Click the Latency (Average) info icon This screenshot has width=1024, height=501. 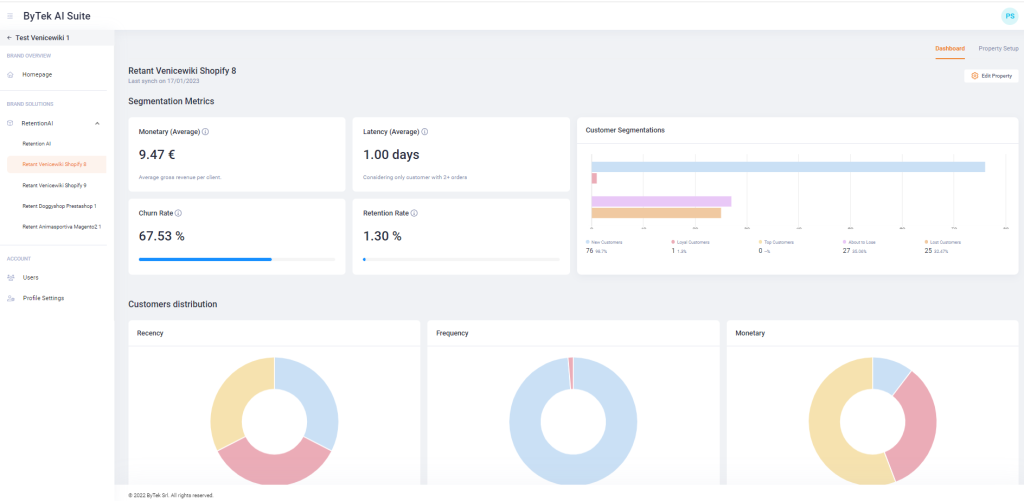pyautogui.click(x=424, y=131)
